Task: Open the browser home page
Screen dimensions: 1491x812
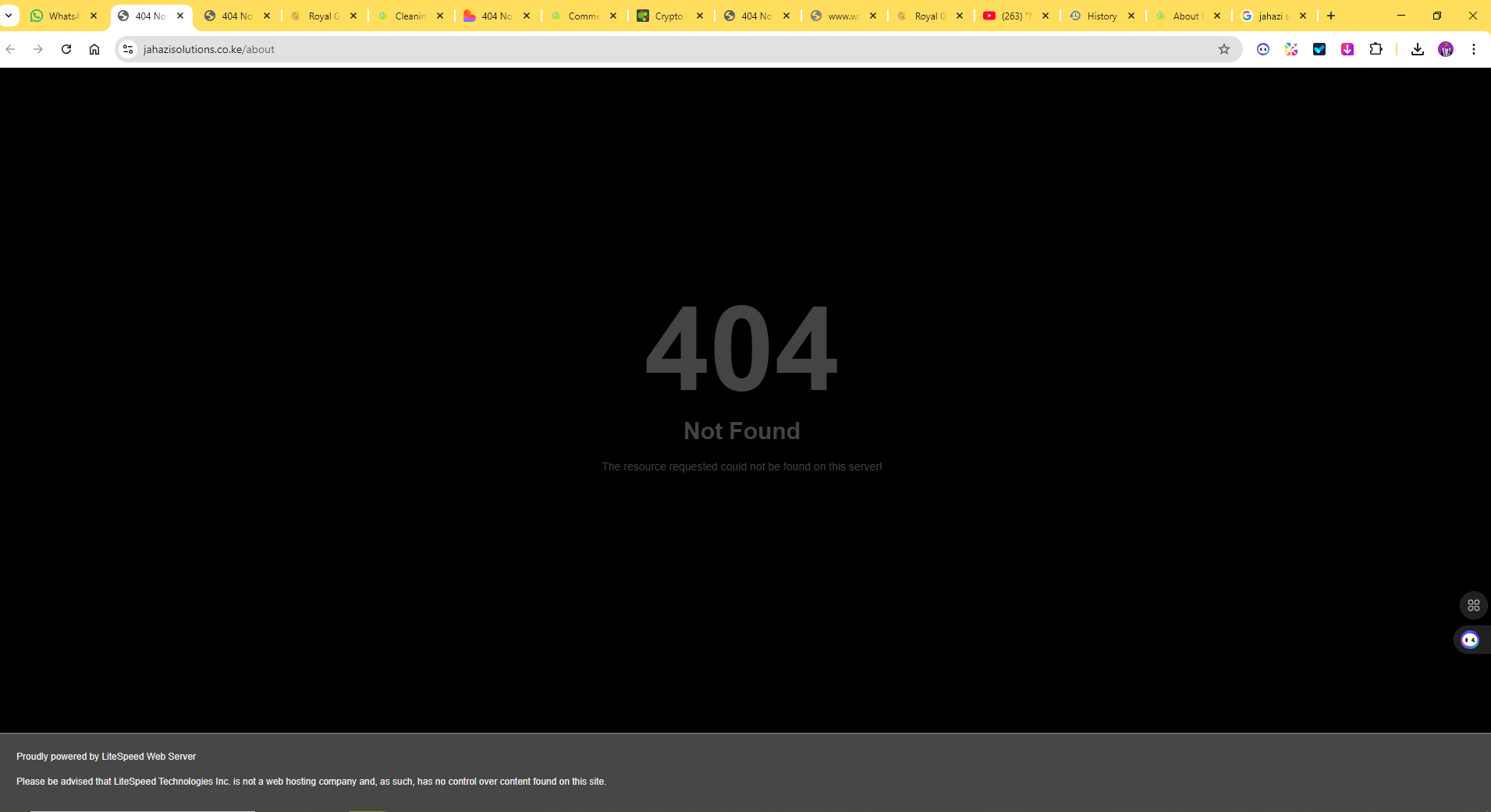Action: point(94,49)
